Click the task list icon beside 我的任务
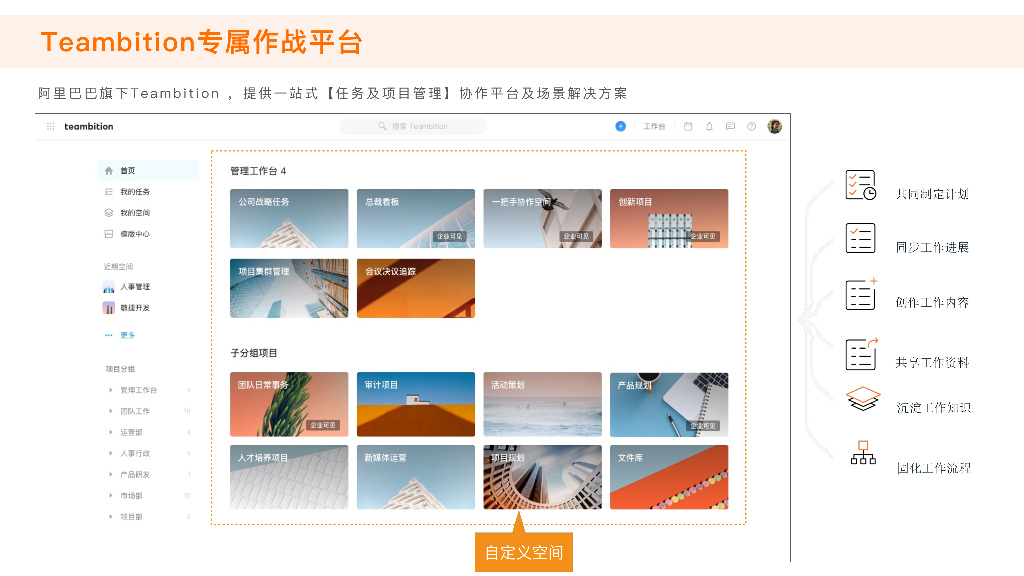Viewport: 1024px width, 576px height. tap(109, 191)
